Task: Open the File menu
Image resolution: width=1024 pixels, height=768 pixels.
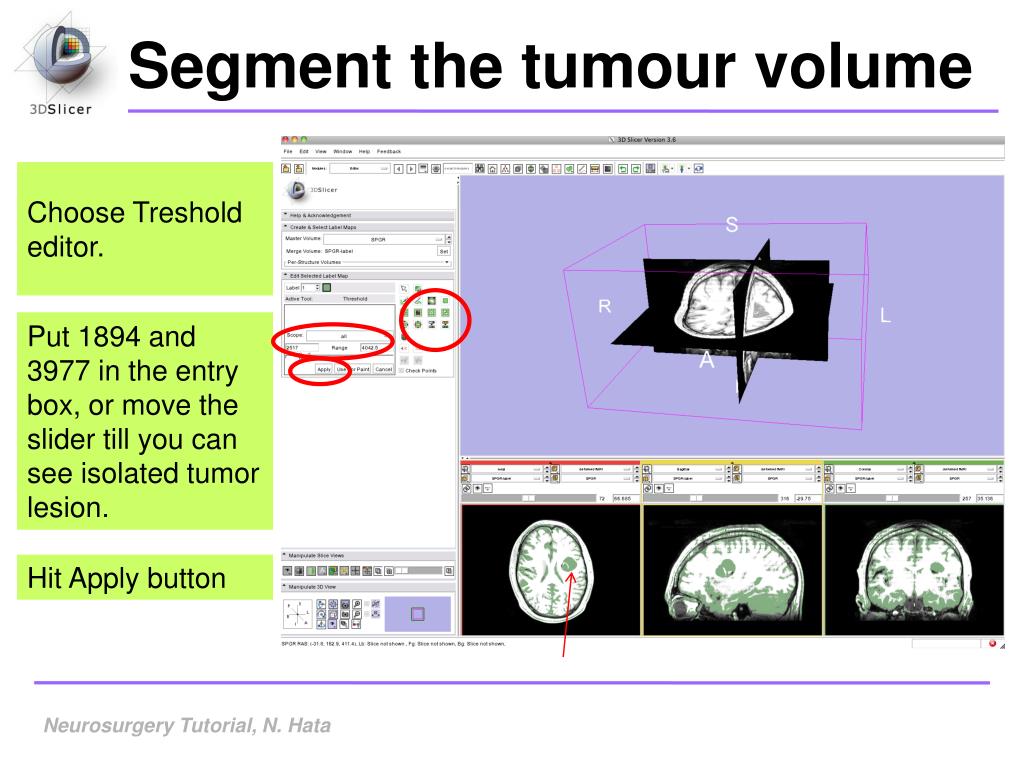Action: pyautogui.click(x=288, y=152)
